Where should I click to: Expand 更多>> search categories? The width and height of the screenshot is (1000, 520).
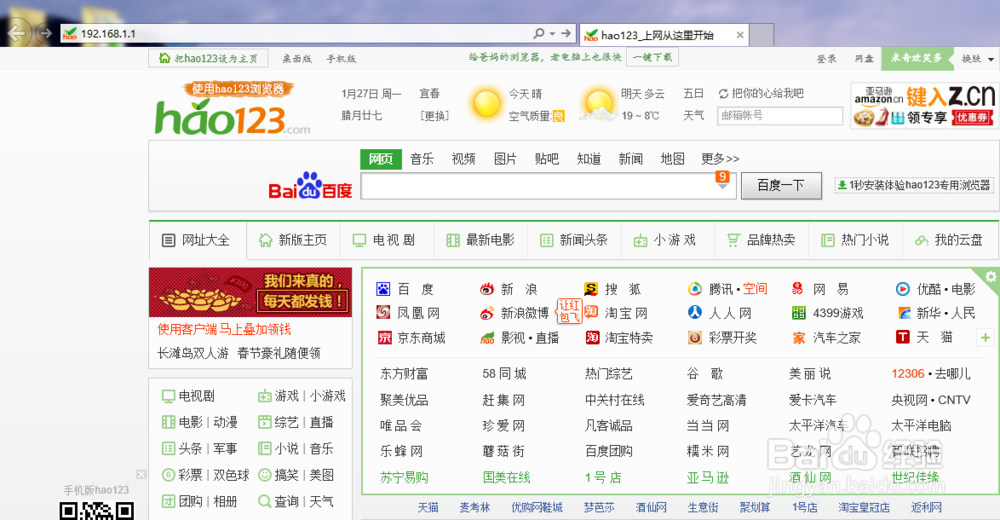[720, 159]
